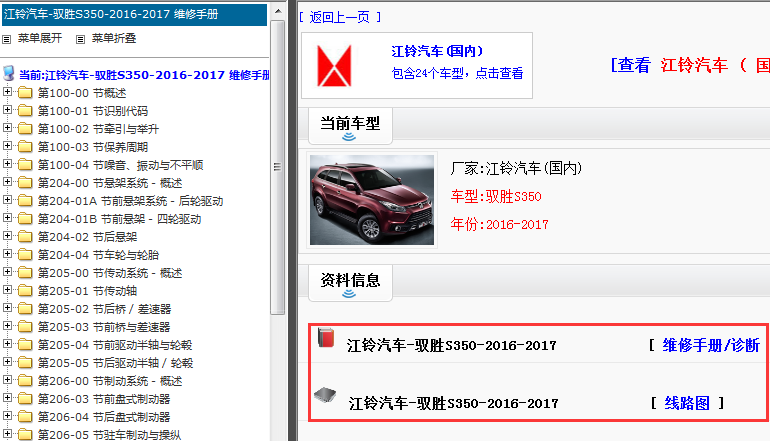
Task: Click the text 年份:2016-2017
Action: 499,224
